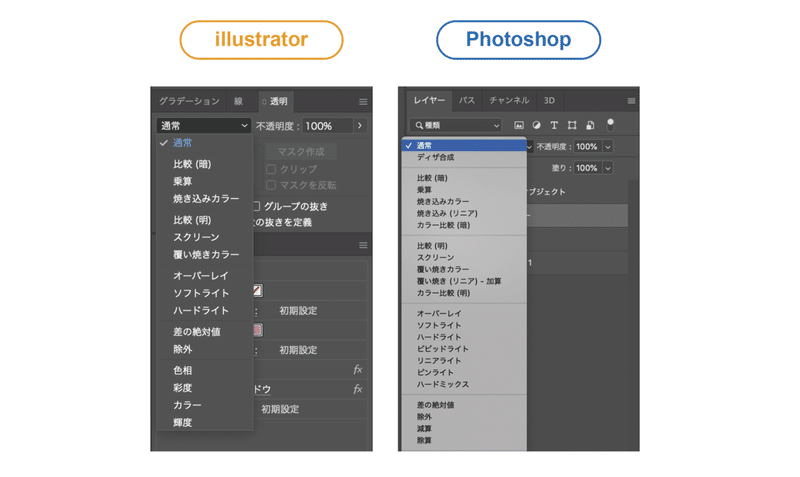Open Photoshop 塗り slider dropdown arrow

click(608, 168)
